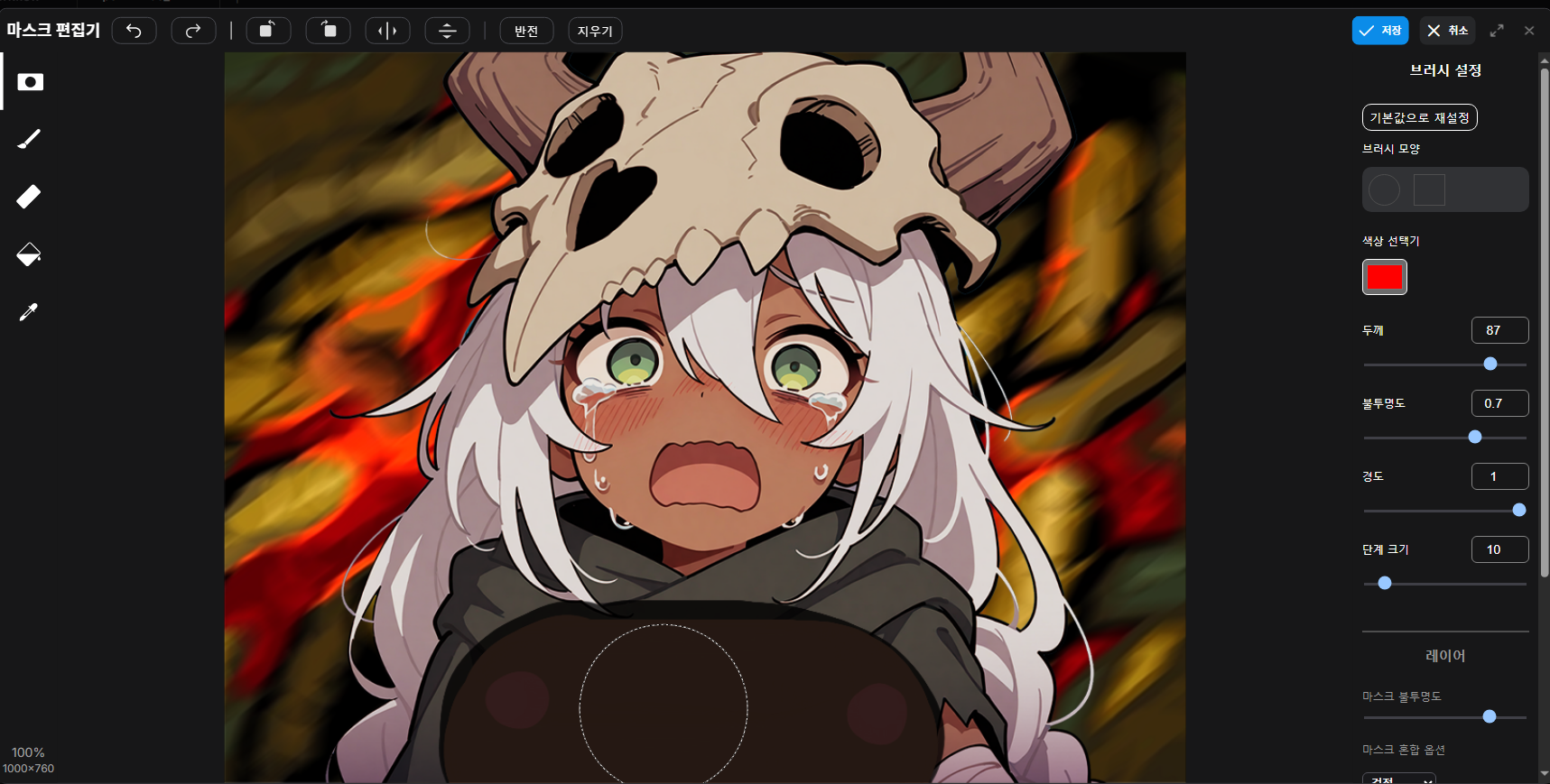Image resolution: width=1550 pixels, height=784 pixels.
Task: Select the eraser tool
Action: (29, 197)
